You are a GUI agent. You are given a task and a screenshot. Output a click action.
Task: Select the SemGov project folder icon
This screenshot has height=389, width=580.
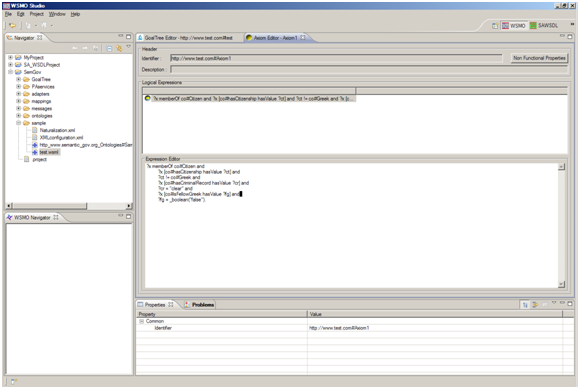(x=18, y=72)
